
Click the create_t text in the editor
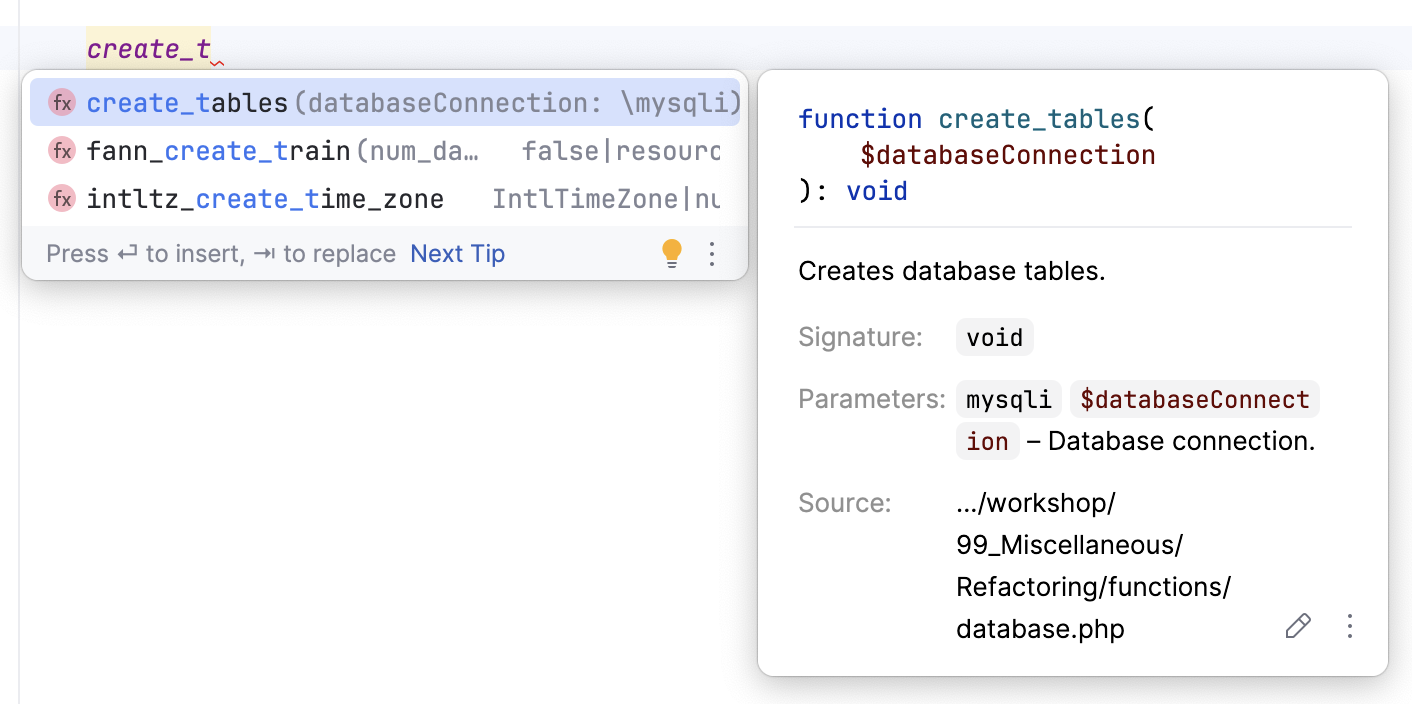[x=146, y=47]
